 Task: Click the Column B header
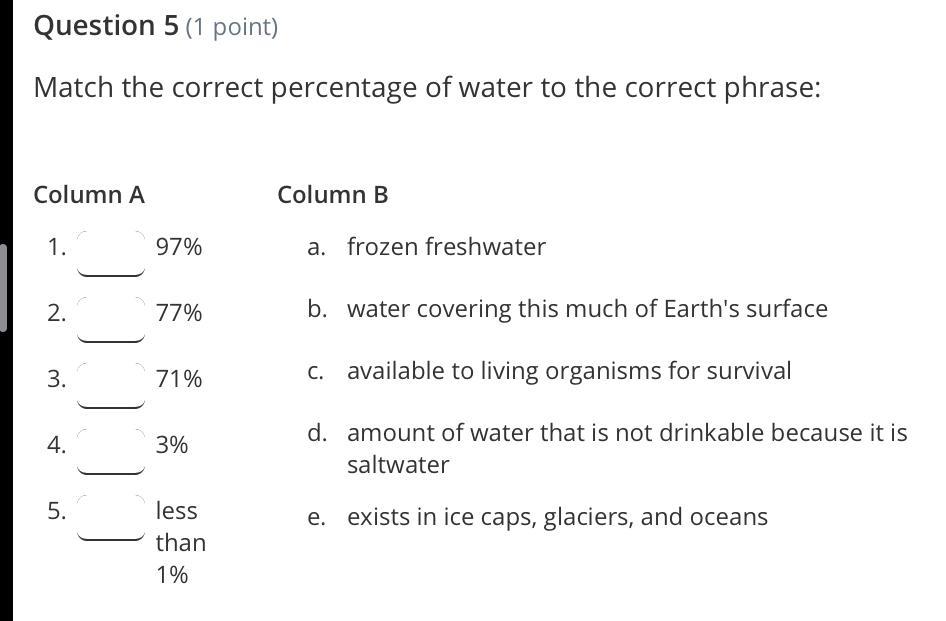[x=333, y=195]
